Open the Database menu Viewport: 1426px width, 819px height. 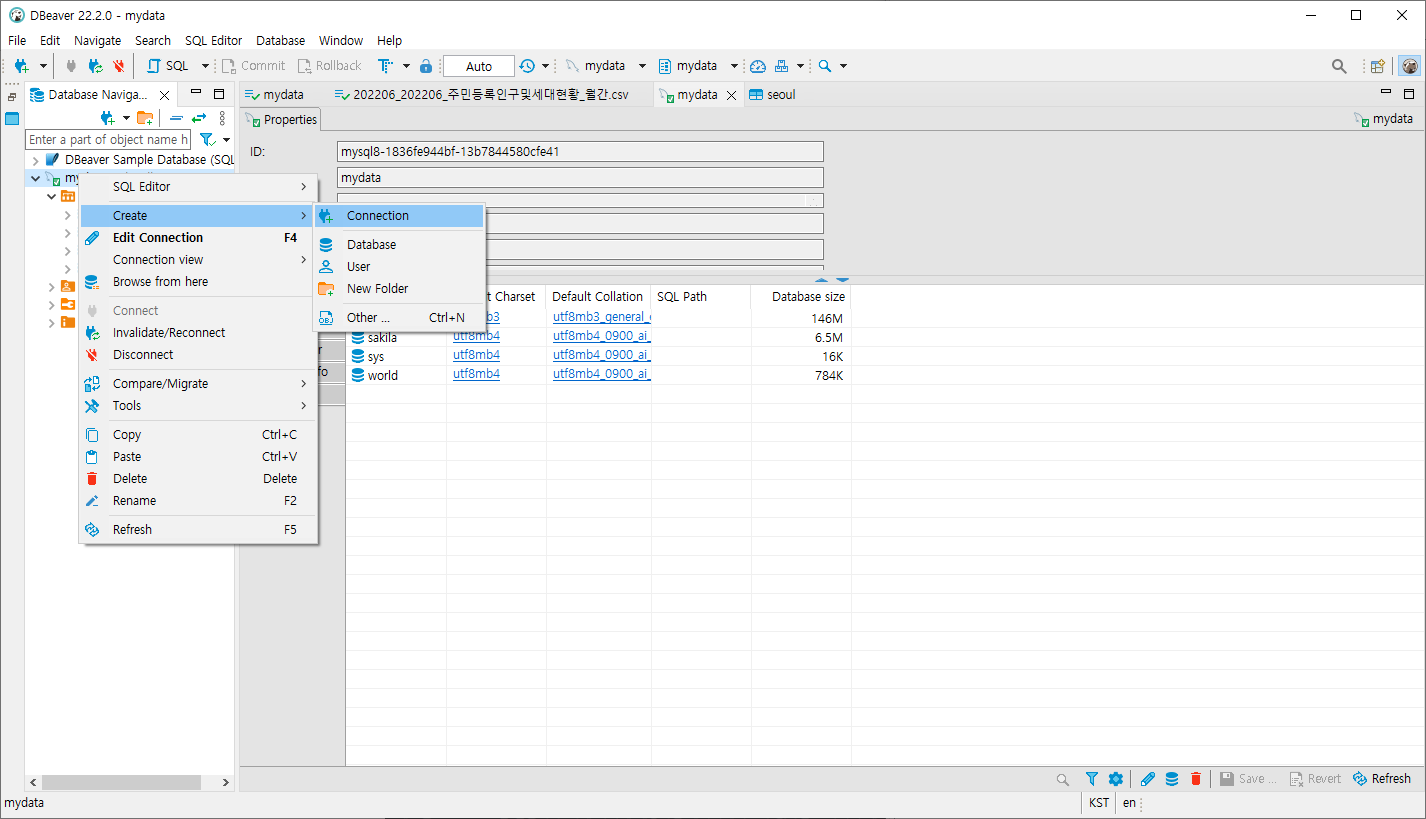point(280,40)
